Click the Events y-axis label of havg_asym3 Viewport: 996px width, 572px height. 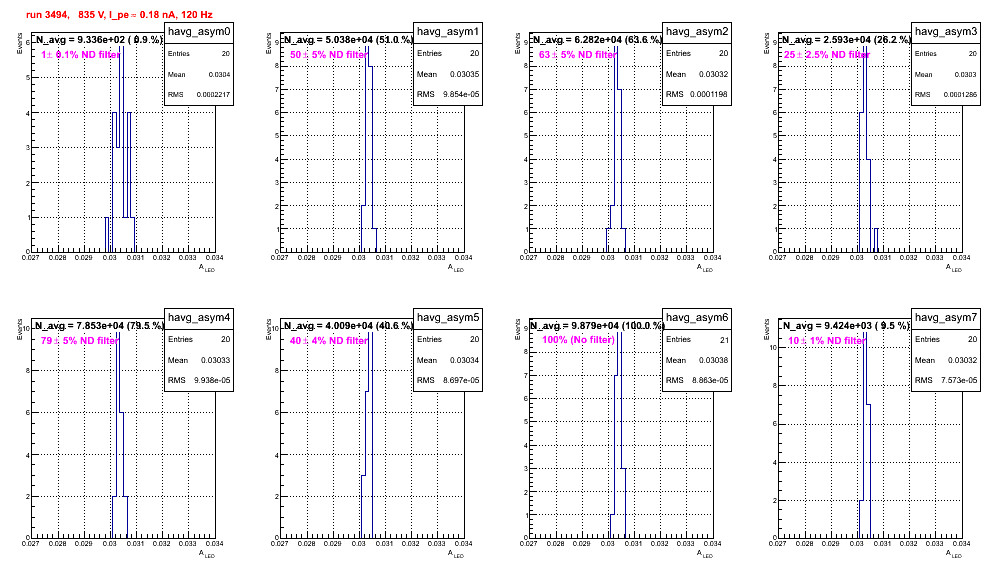[766, 43]
